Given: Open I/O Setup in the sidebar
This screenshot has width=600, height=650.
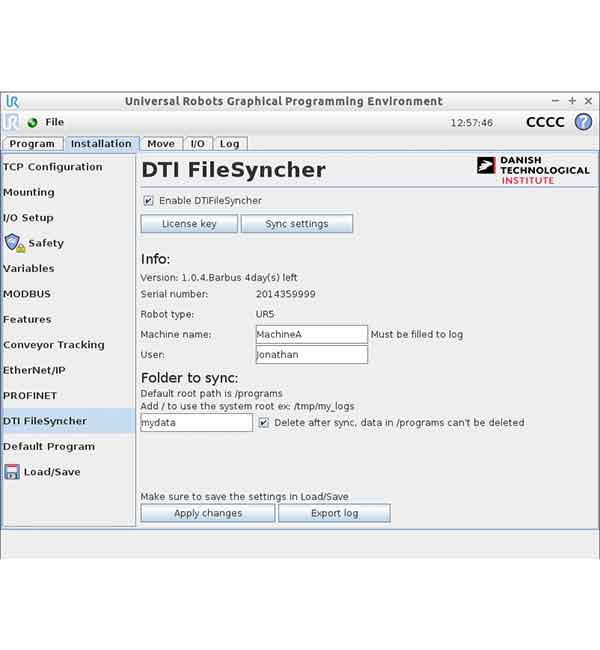Looking at the screenshot, I should pos(68,218).
